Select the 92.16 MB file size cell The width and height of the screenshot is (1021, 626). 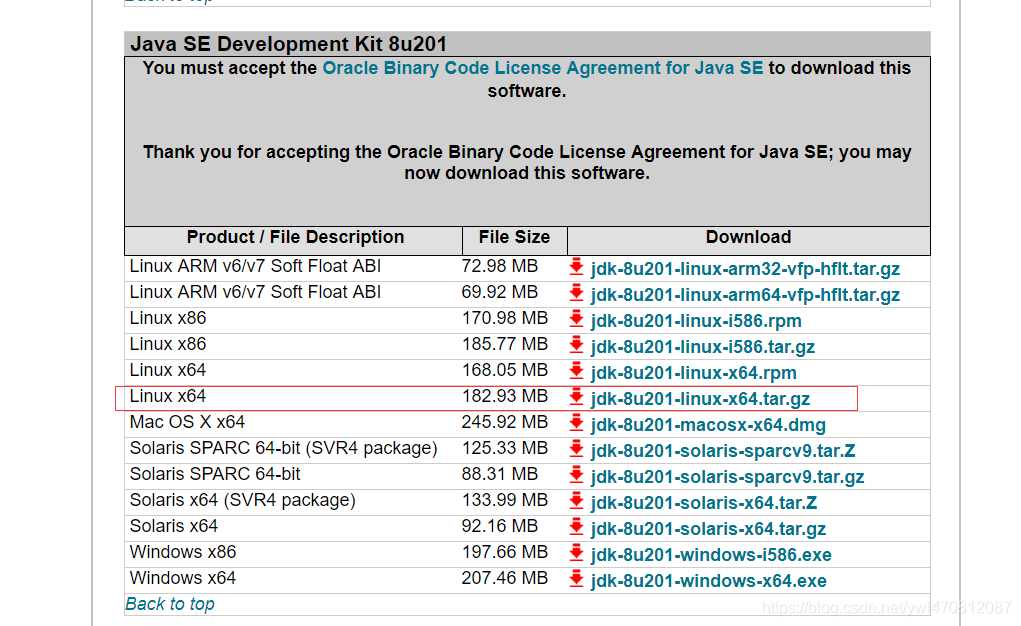point(500,527)
